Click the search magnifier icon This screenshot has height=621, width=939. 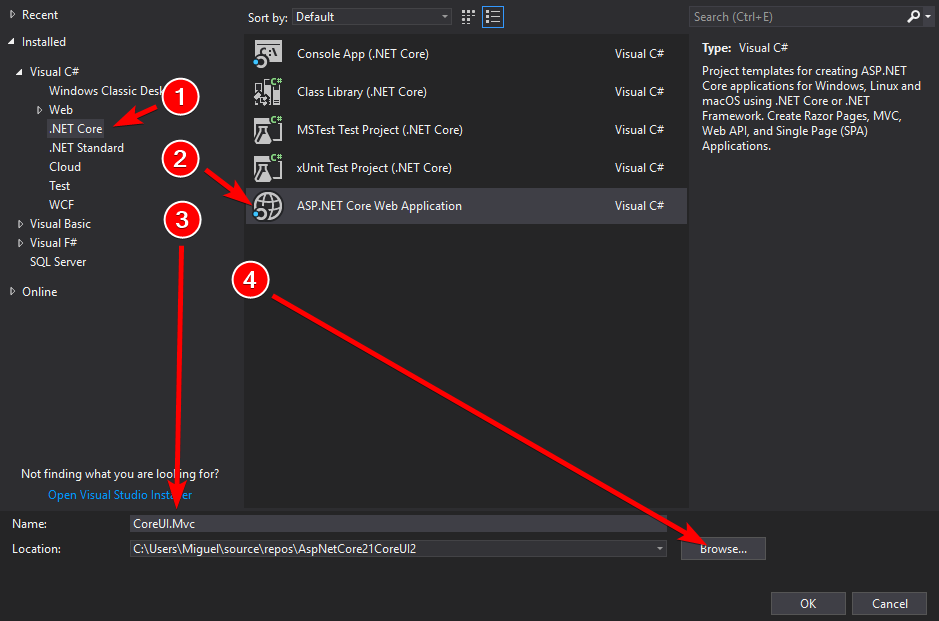coord(913,17)
